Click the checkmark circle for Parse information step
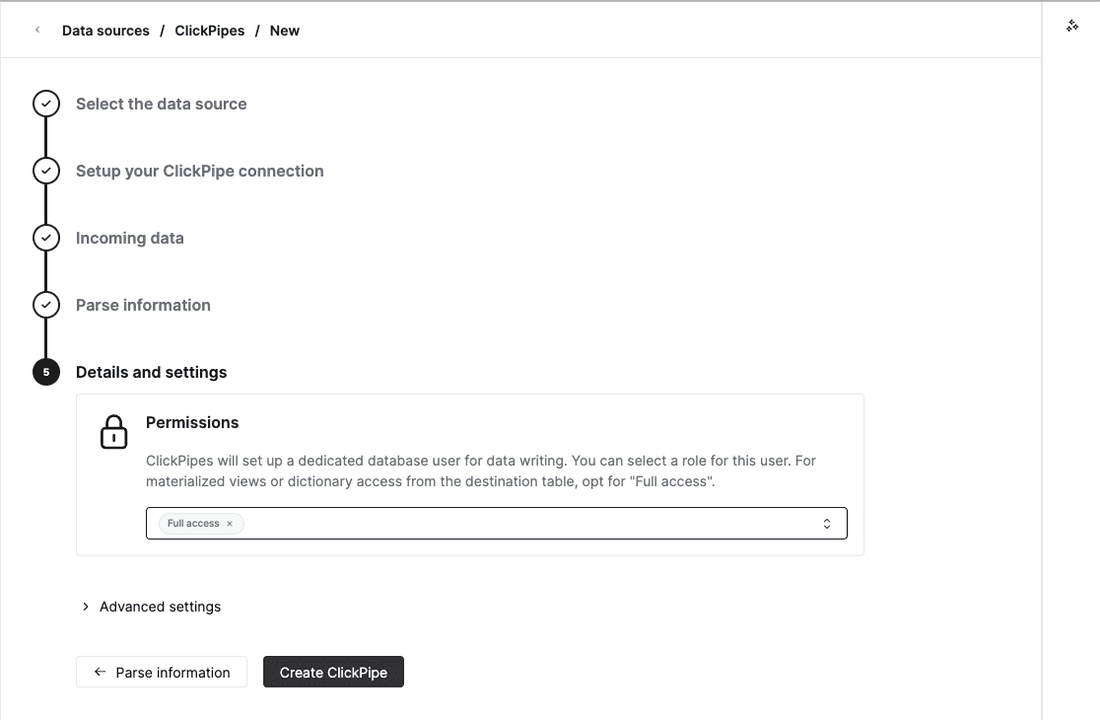 click(x=46, y=305)
